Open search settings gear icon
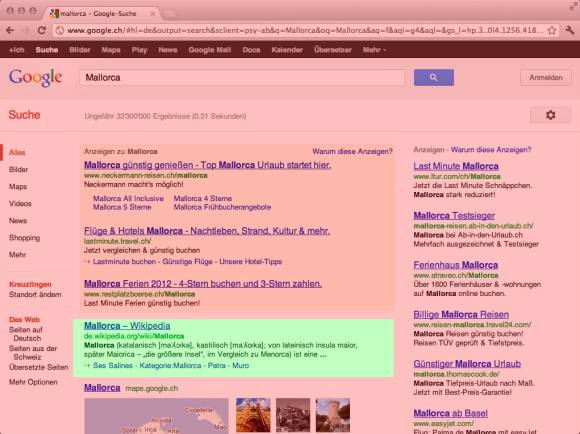Image resolution: width=580 pixels, height=434 pixels. (550, 115)
